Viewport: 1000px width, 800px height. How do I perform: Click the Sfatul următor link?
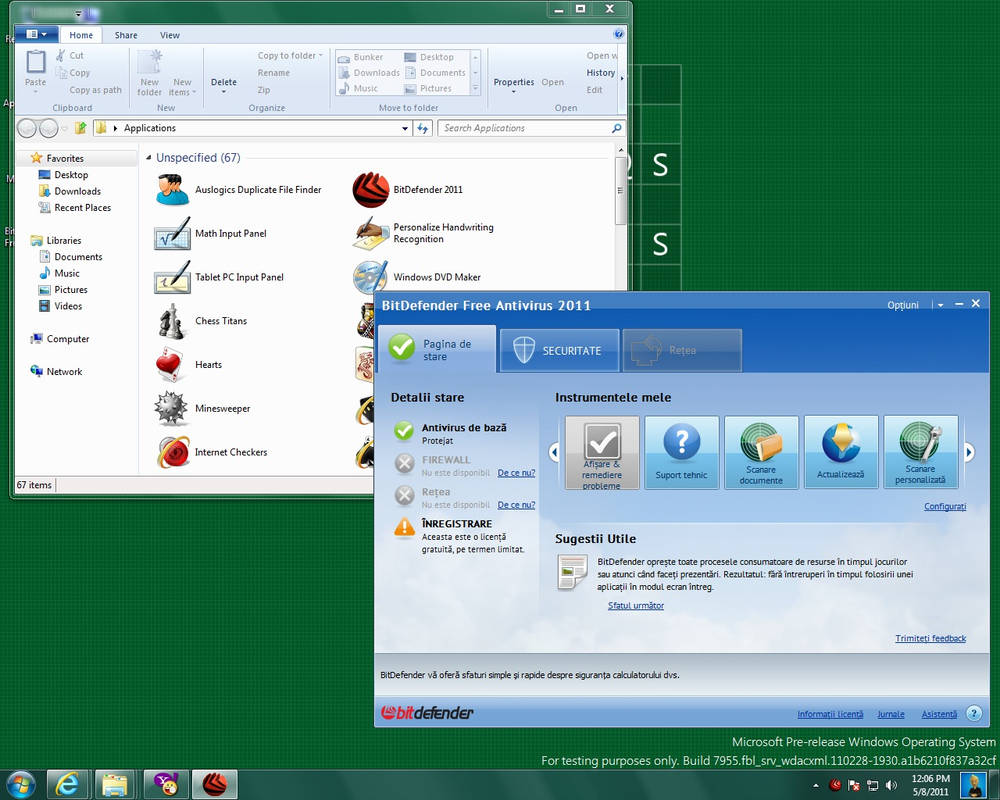coord(635,605)
